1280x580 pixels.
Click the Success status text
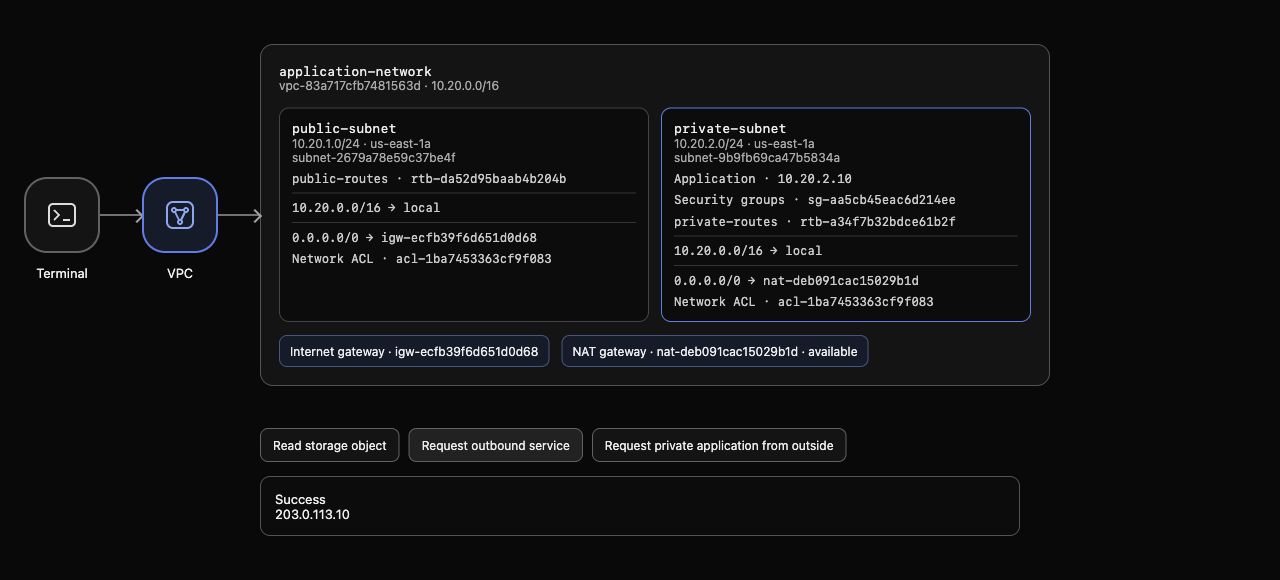tap(300, 499)
